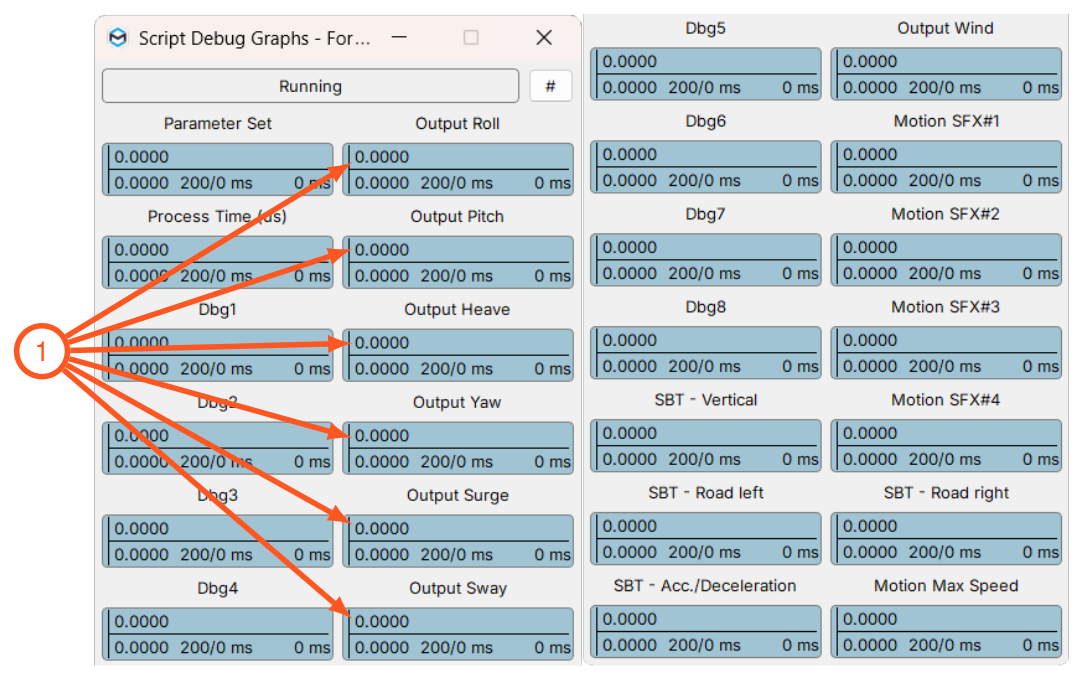The height and width of the screenshot is (680, 1084).
Task: Select the Dbg6 graph
Action: pyautogui.click(x=706, y=167)
